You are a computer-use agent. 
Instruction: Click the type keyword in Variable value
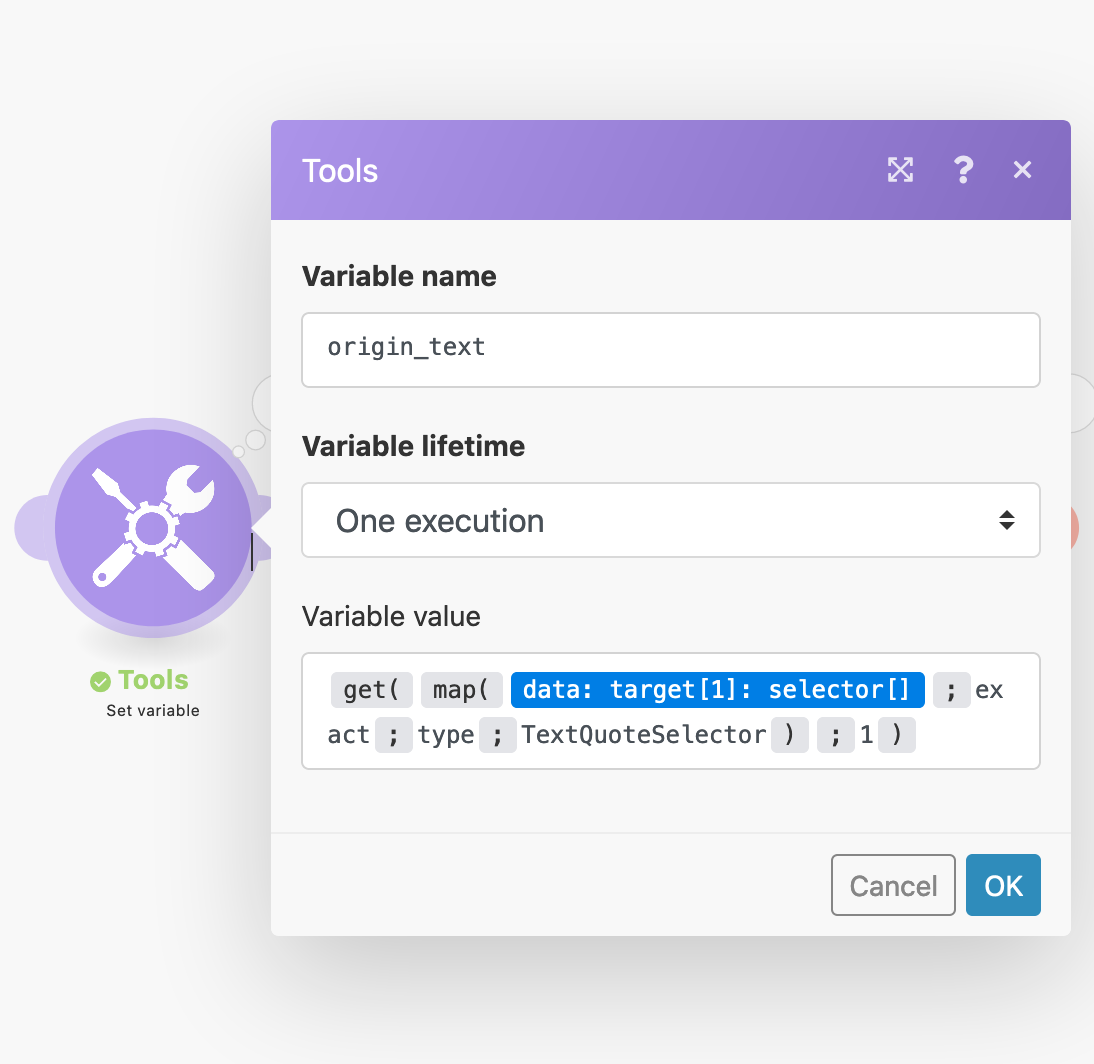(x=445, y=735)
